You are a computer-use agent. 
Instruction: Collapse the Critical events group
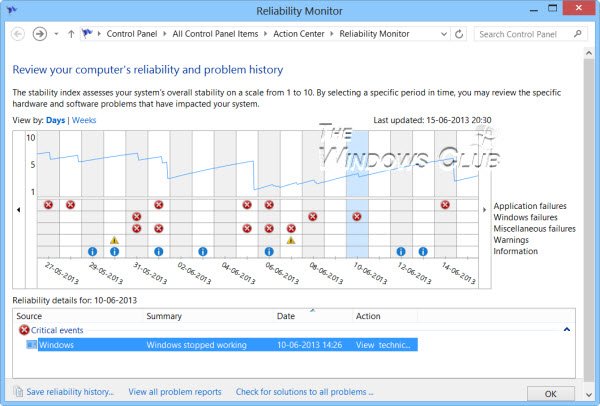point(567,329)
